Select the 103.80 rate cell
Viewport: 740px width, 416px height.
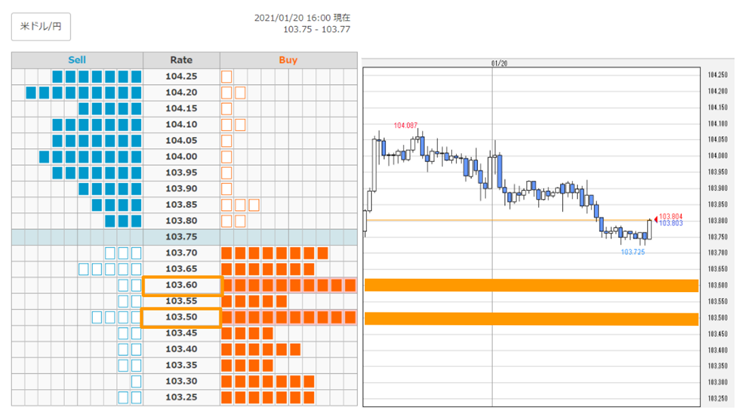pyautogui.click(x=181, y=221)
